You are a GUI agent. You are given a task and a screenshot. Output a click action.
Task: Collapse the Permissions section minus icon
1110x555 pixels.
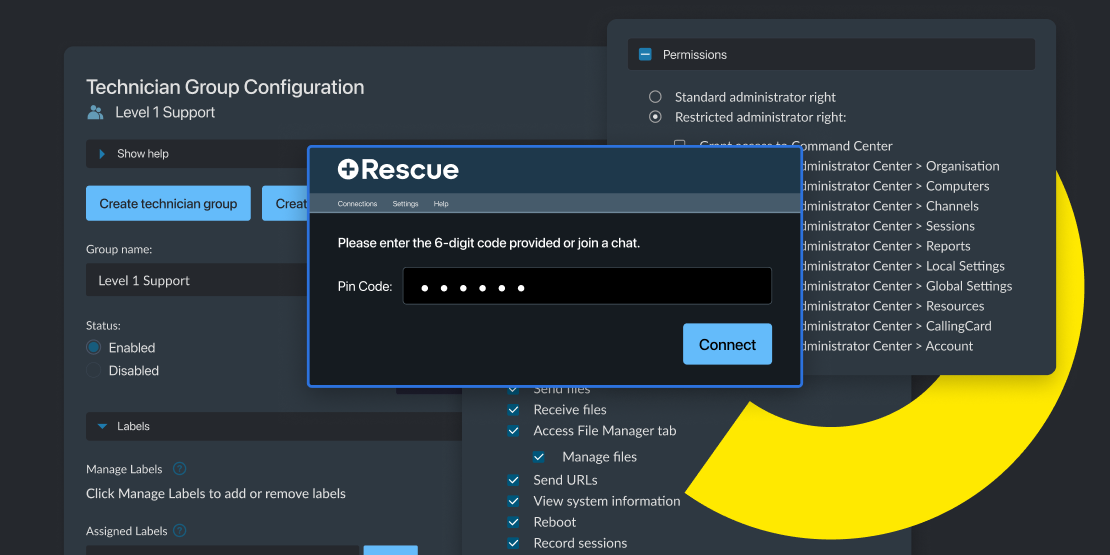click(645, 55)
